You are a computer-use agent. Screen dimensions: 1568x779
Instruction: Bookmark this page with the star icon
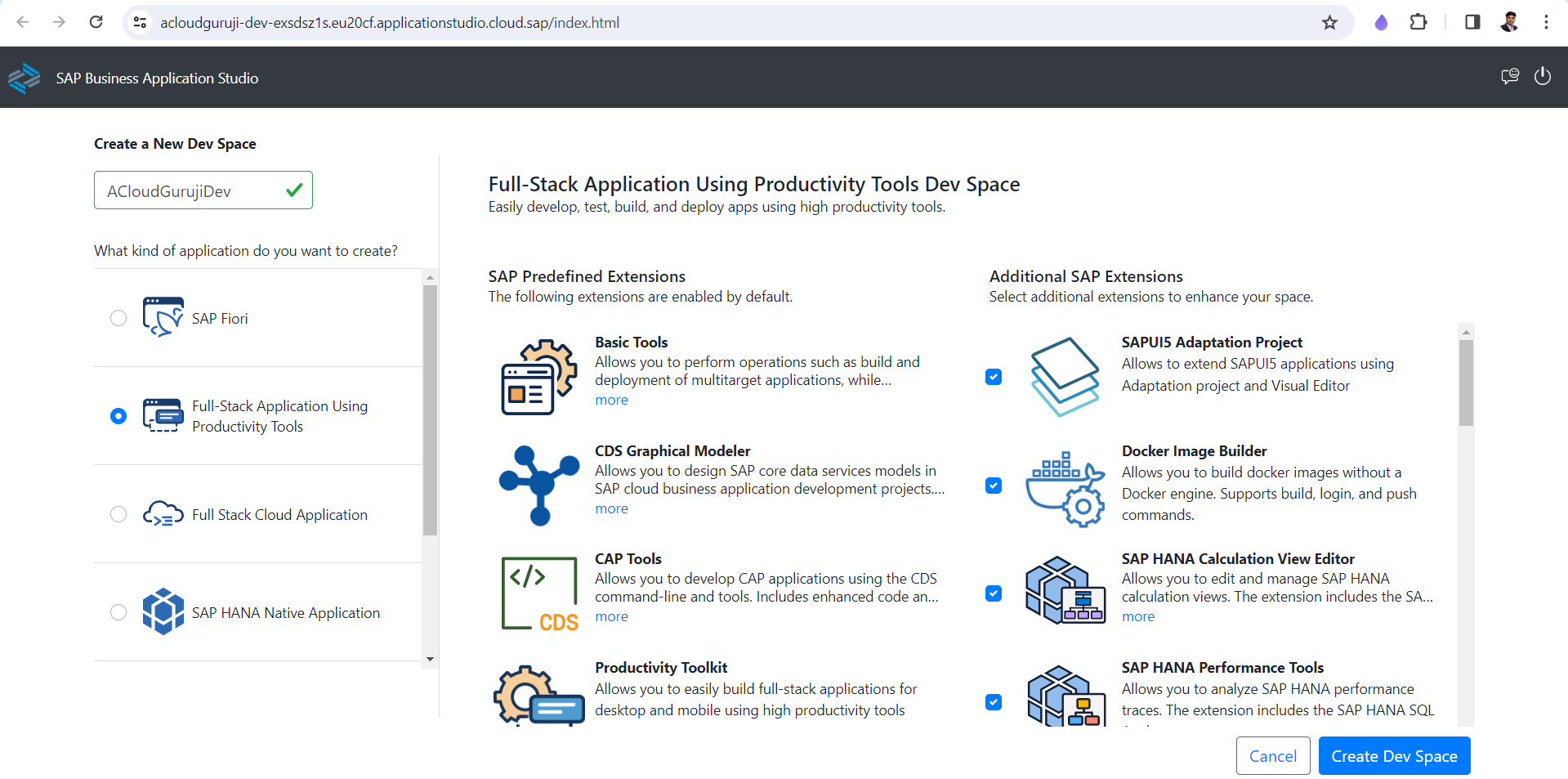point(1329,23)
